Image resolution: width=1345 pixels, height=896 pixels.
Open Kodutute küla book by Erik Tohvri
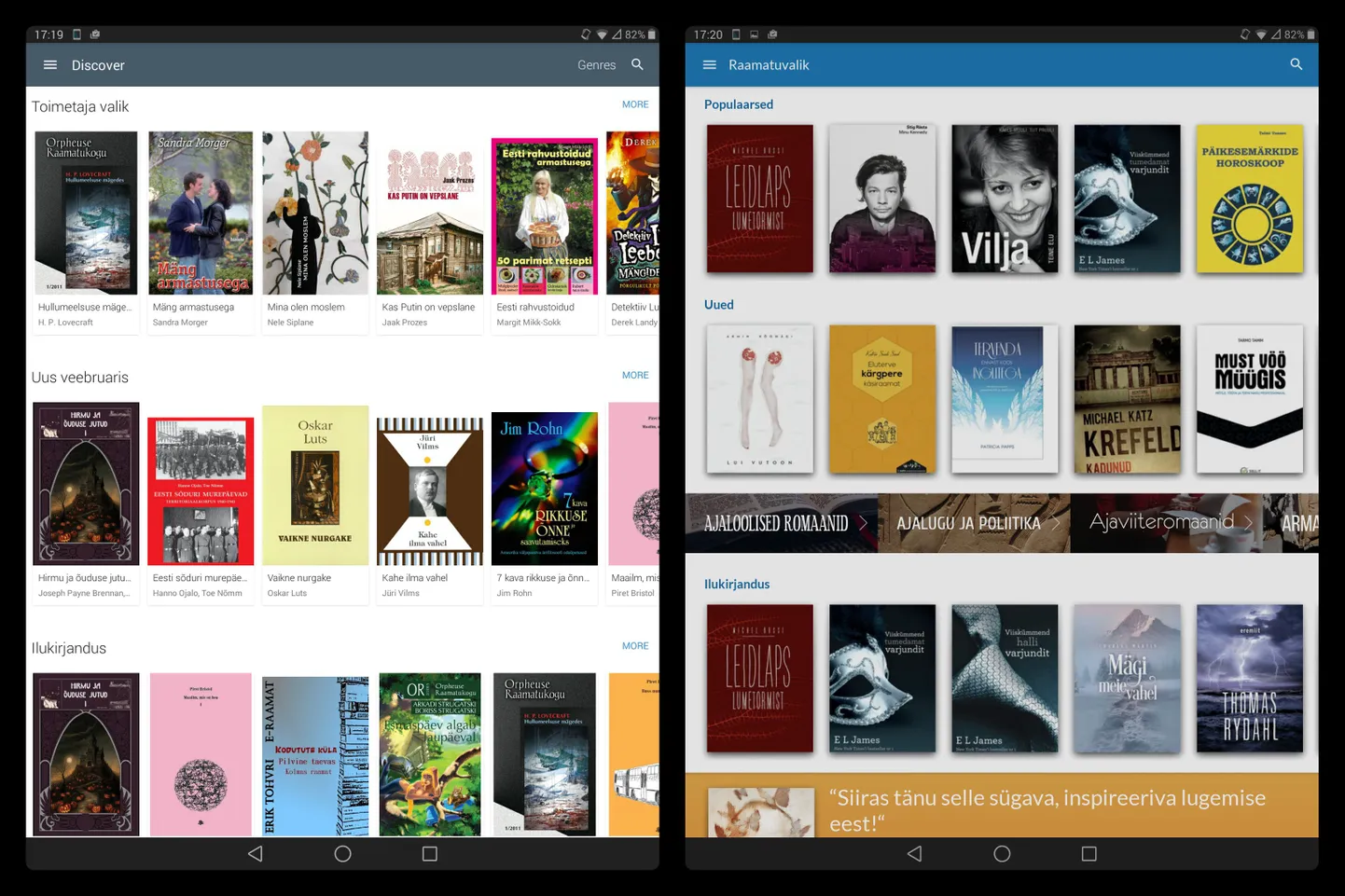pyautogui.click(x=315, y=754)
